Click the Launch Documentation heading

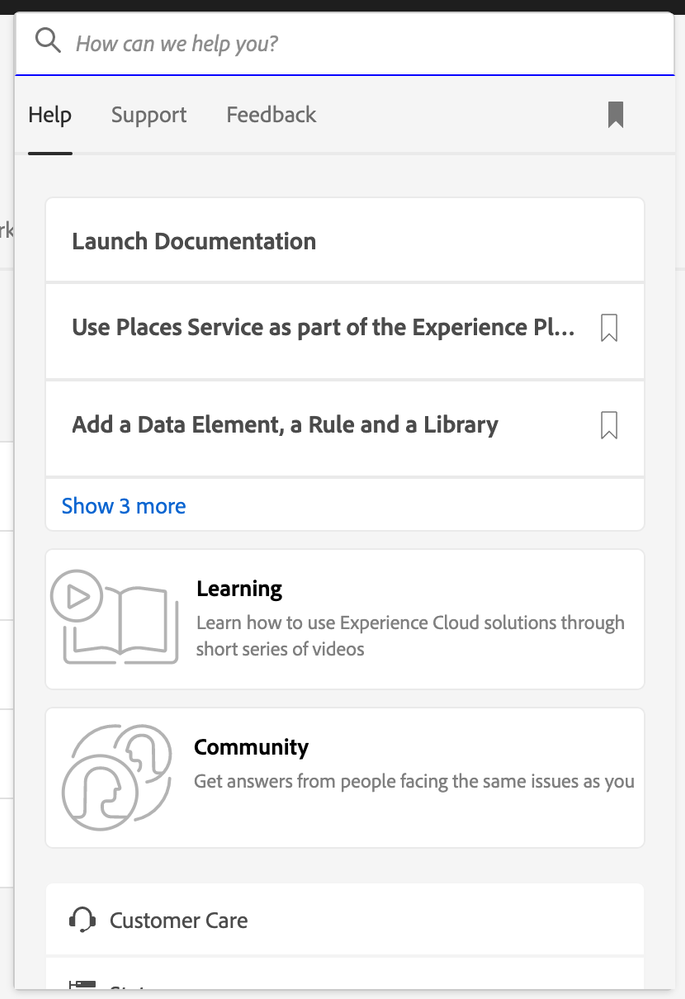[194, 241]
